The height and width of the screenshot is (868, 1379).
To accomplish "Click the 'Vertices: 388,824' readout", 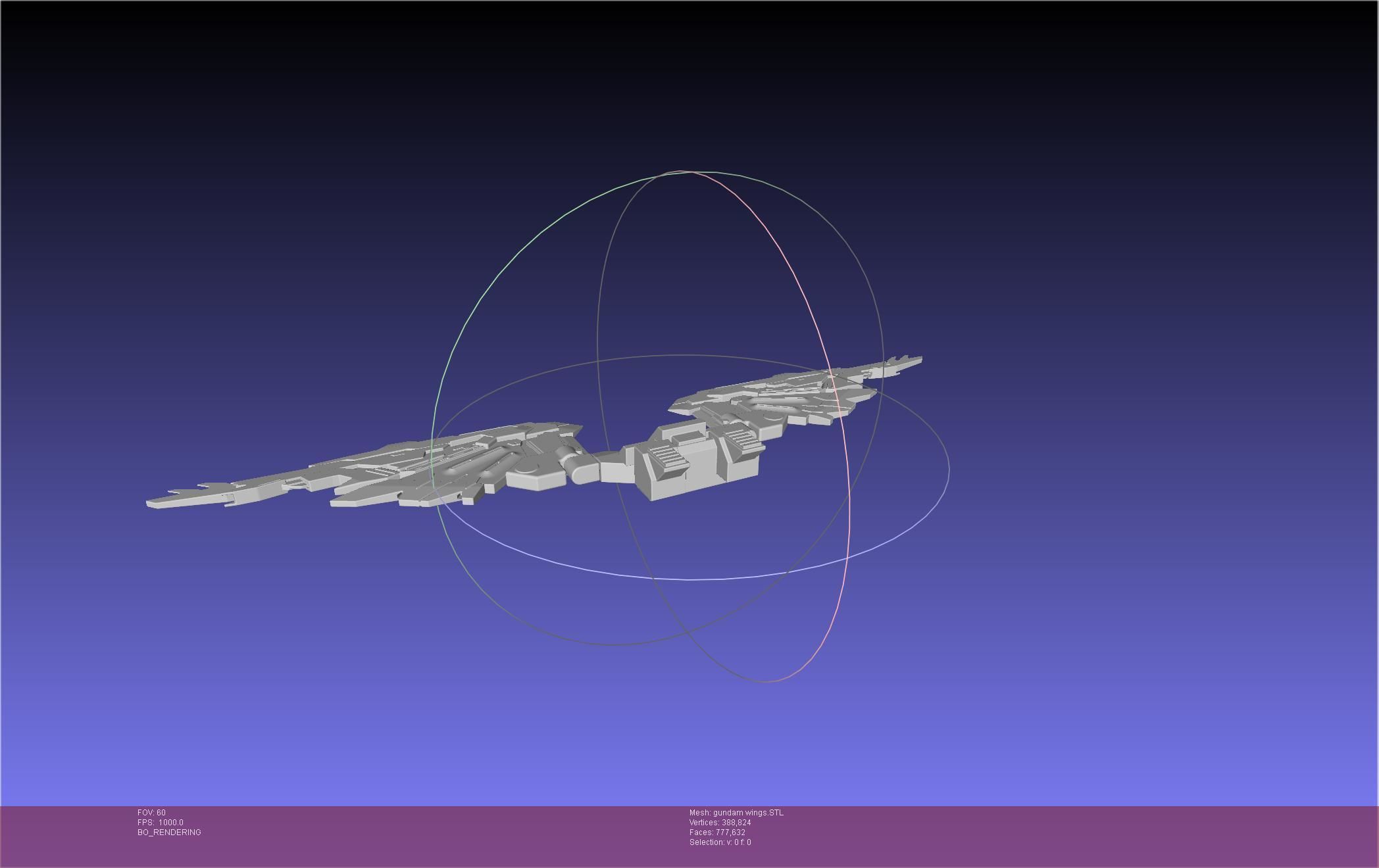I will pos(720,823).
